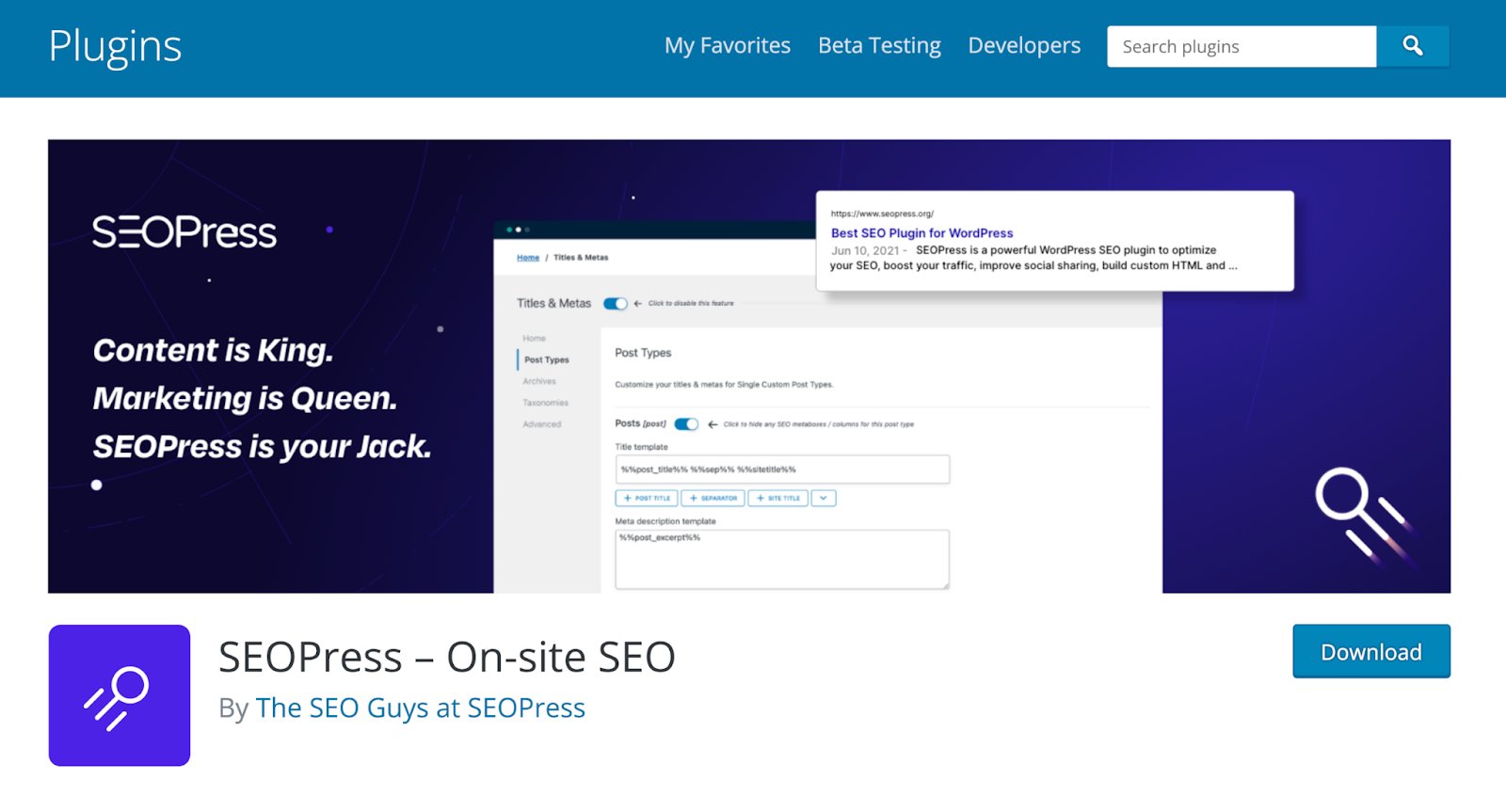Click into the Title template field
Viewport: 1506px width, 812px height.
781,470
